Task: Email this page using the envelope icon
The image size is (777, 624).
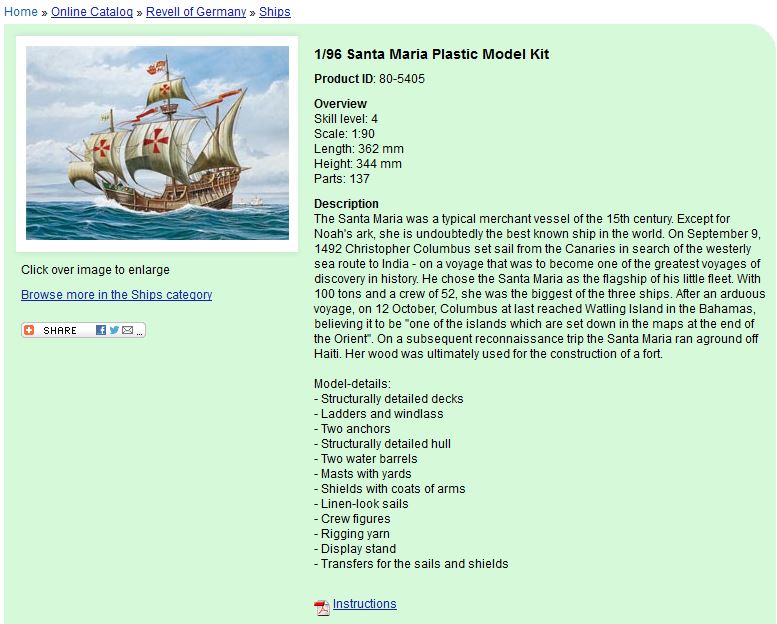Action: click(127, 330)
